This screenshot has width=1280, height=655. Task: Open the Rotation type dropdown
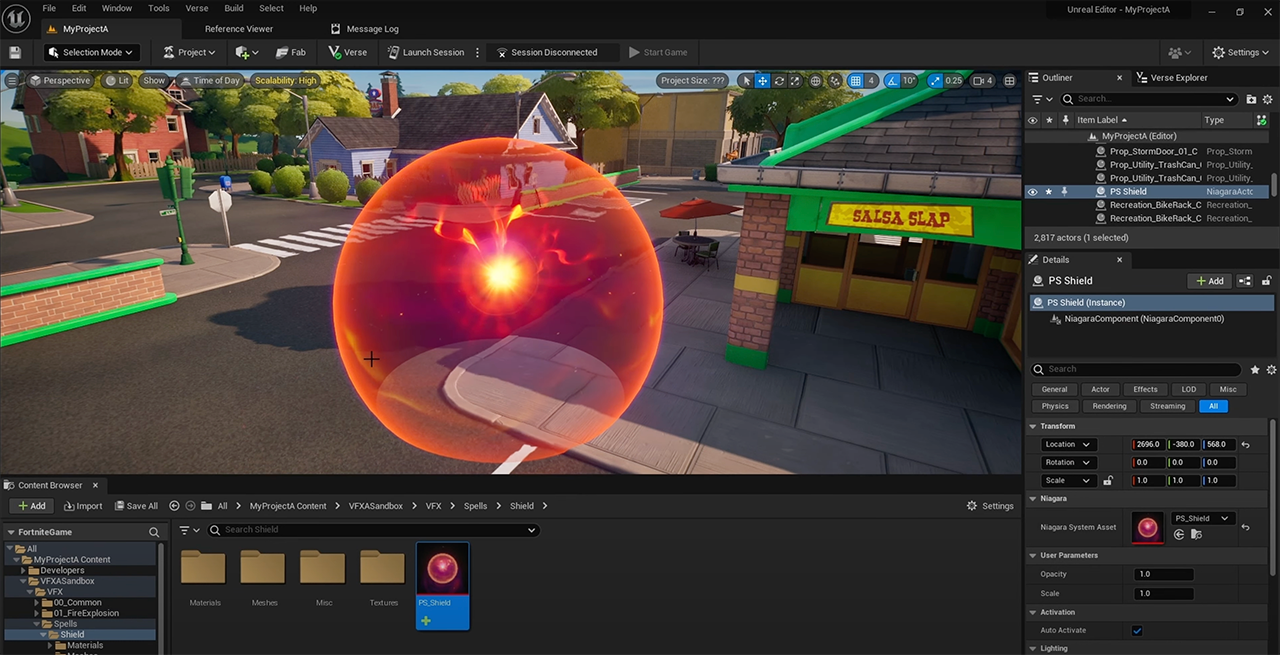(x=1068, y=463)
